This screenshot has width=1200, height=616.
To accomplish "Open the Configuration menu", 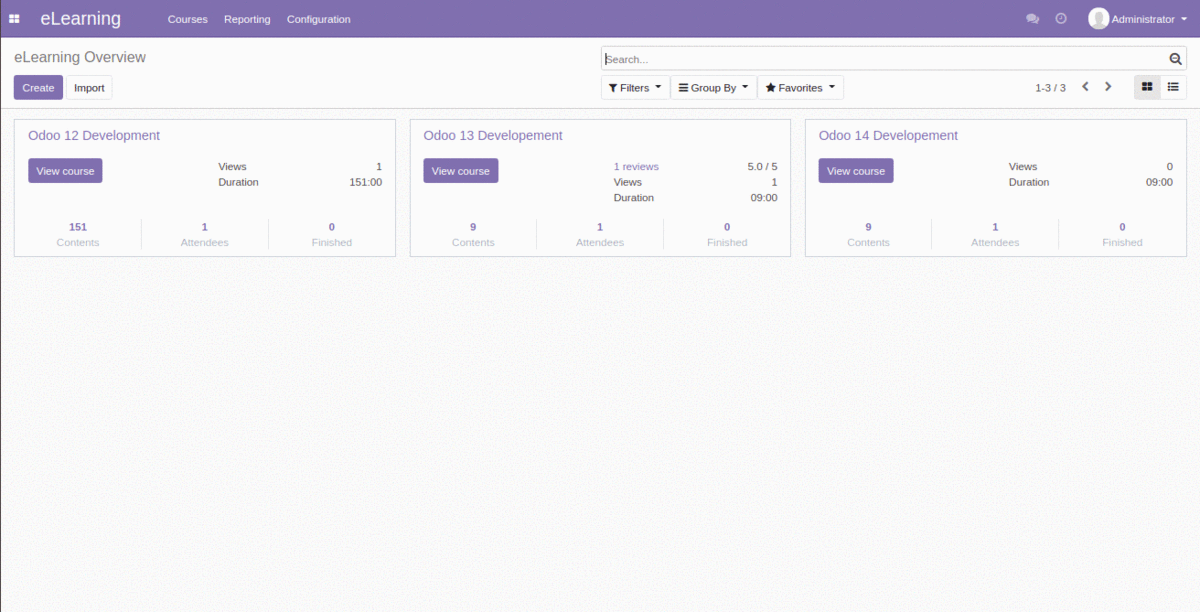I will pos(318,19).
